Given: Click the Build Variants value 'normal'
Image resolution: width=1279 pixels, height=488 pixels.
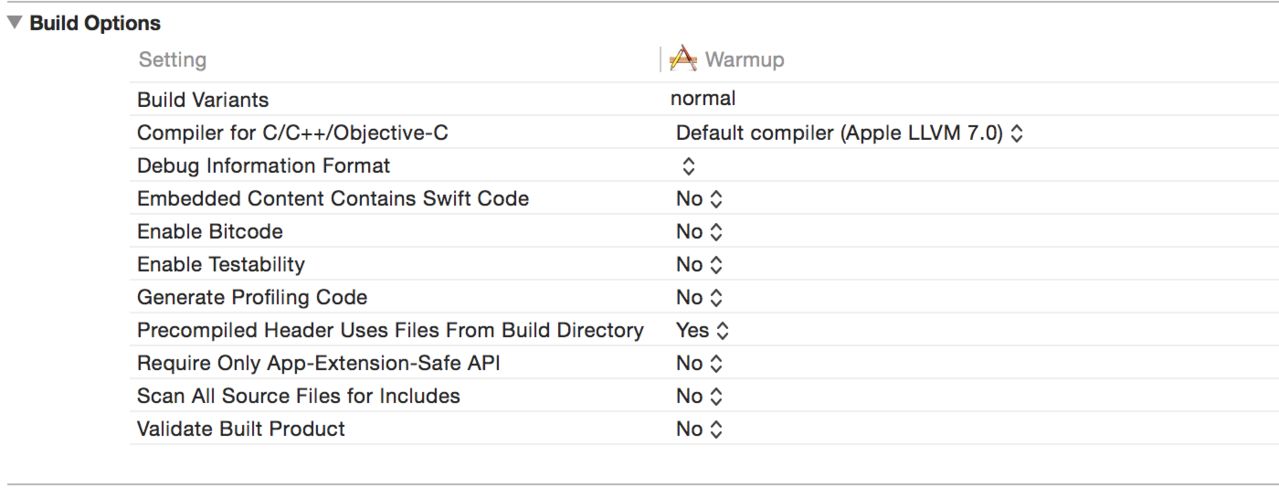Looking at the screenshot, I should pyautogui.click(x=703, y=98).
